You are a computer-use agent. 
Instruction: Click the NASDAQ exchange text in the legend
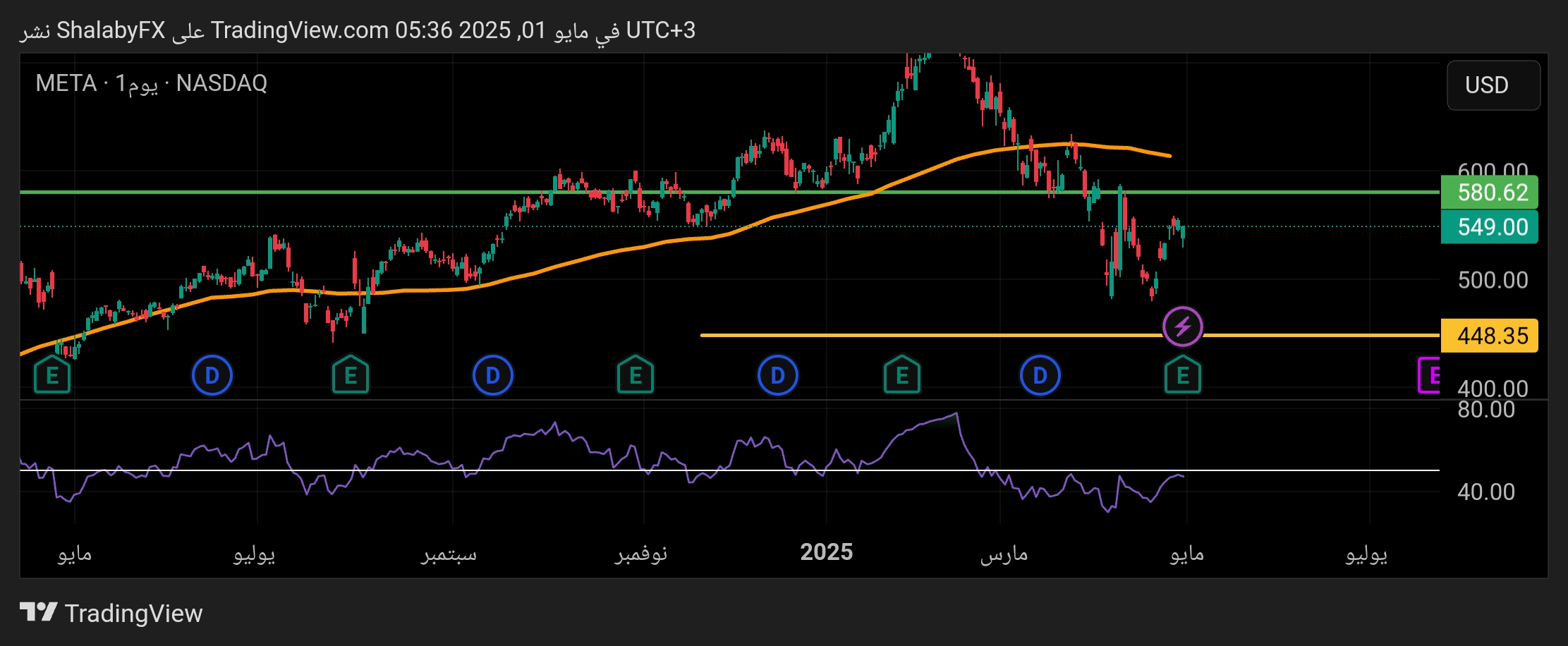point(221,83)
